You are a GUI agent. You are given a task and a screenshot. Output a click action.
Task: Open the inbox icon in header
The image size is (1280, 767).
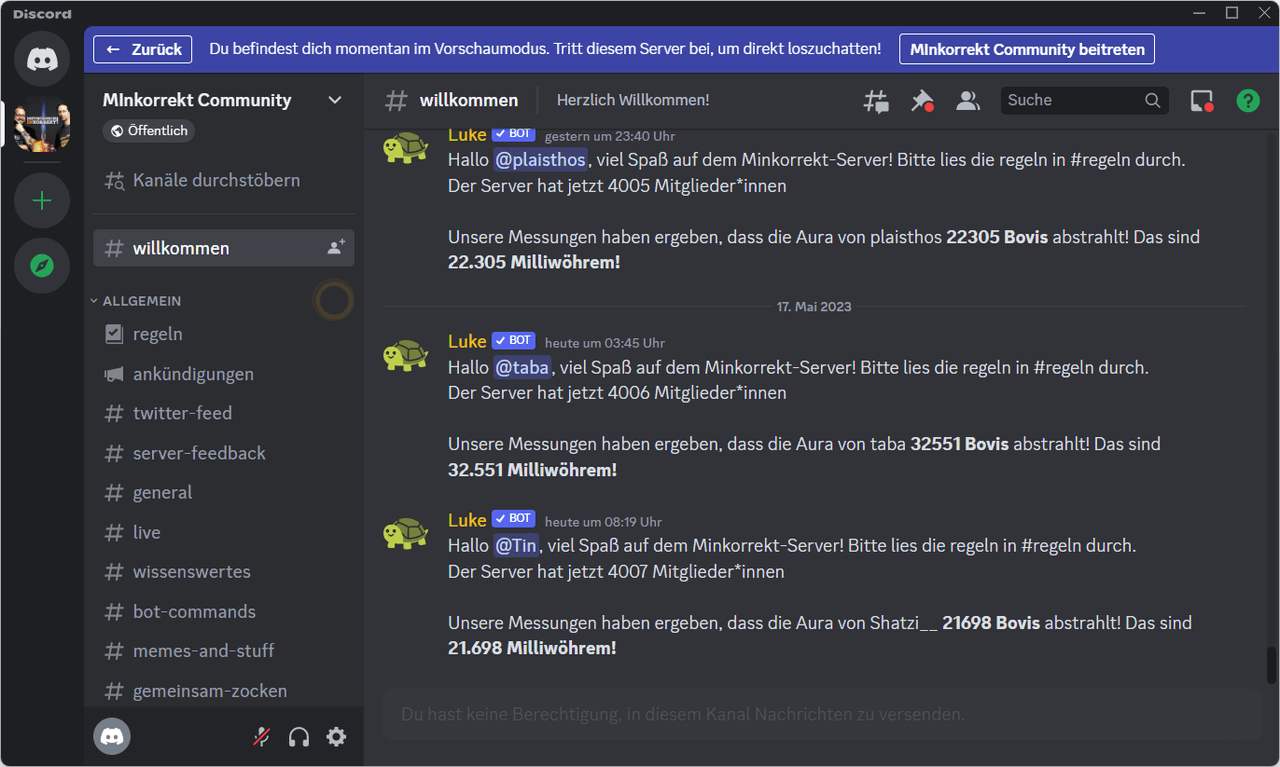pyautogui.click(x=1201, y=100)
